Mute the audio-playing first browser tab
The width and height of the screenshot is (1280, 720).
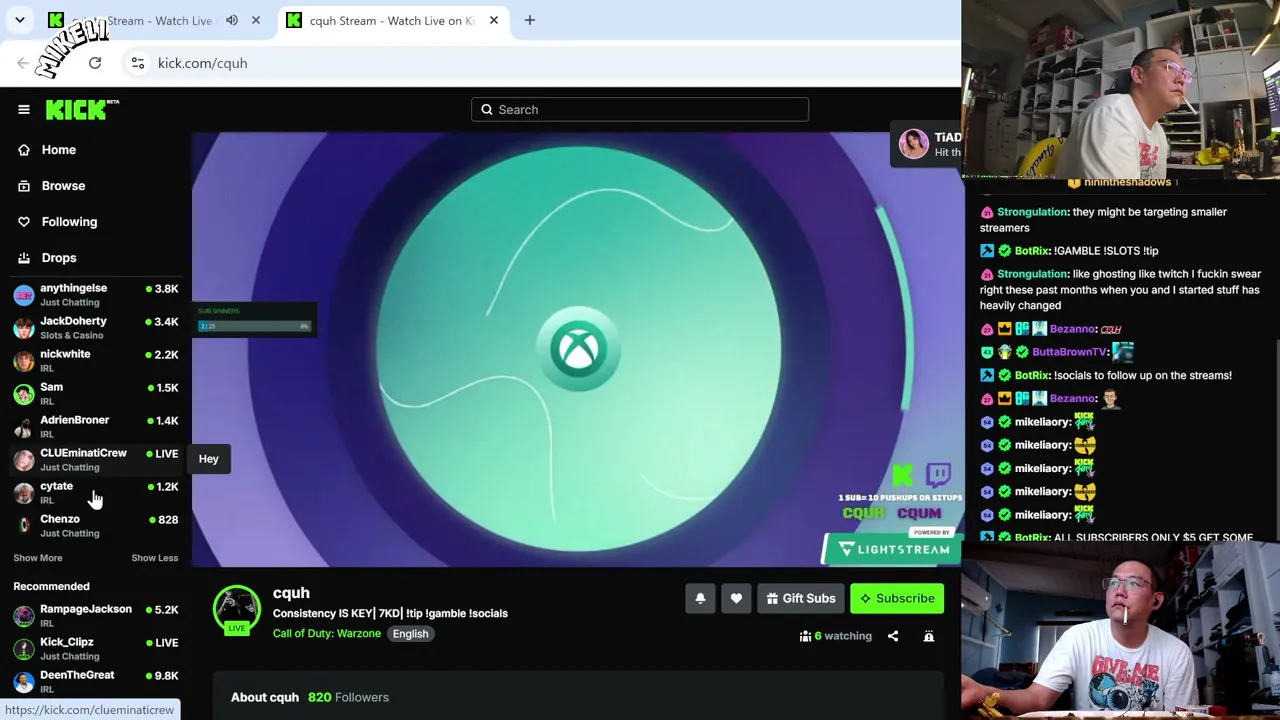232,20
